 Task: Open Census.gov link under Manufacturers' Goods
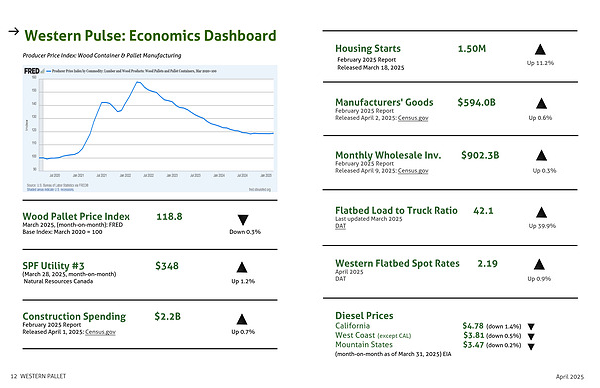413,118
